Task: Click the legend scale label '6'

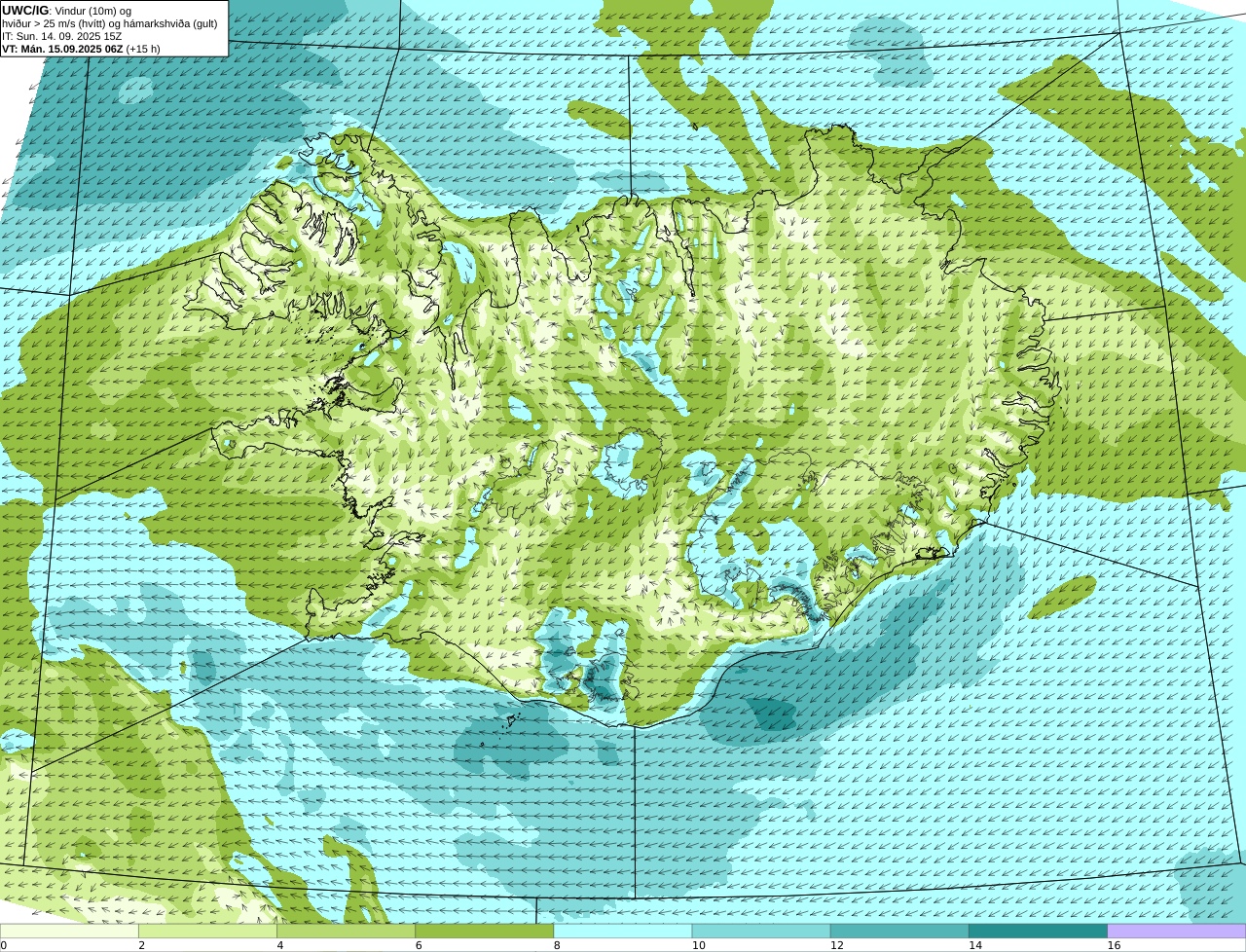Action: [x=419, y=945]
